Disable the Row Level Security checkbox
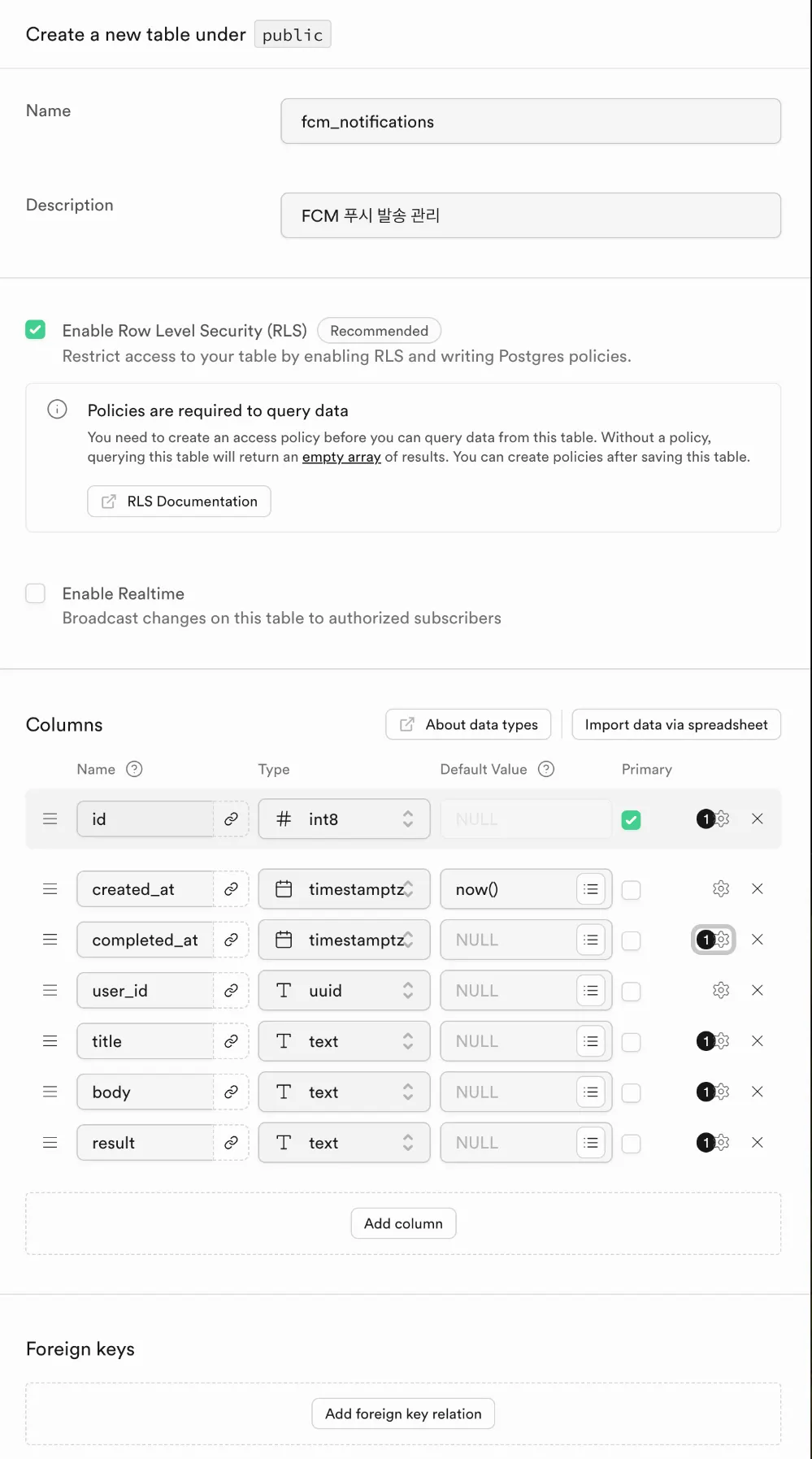Viewport: 812px width, 1459px height. [36, 330]
